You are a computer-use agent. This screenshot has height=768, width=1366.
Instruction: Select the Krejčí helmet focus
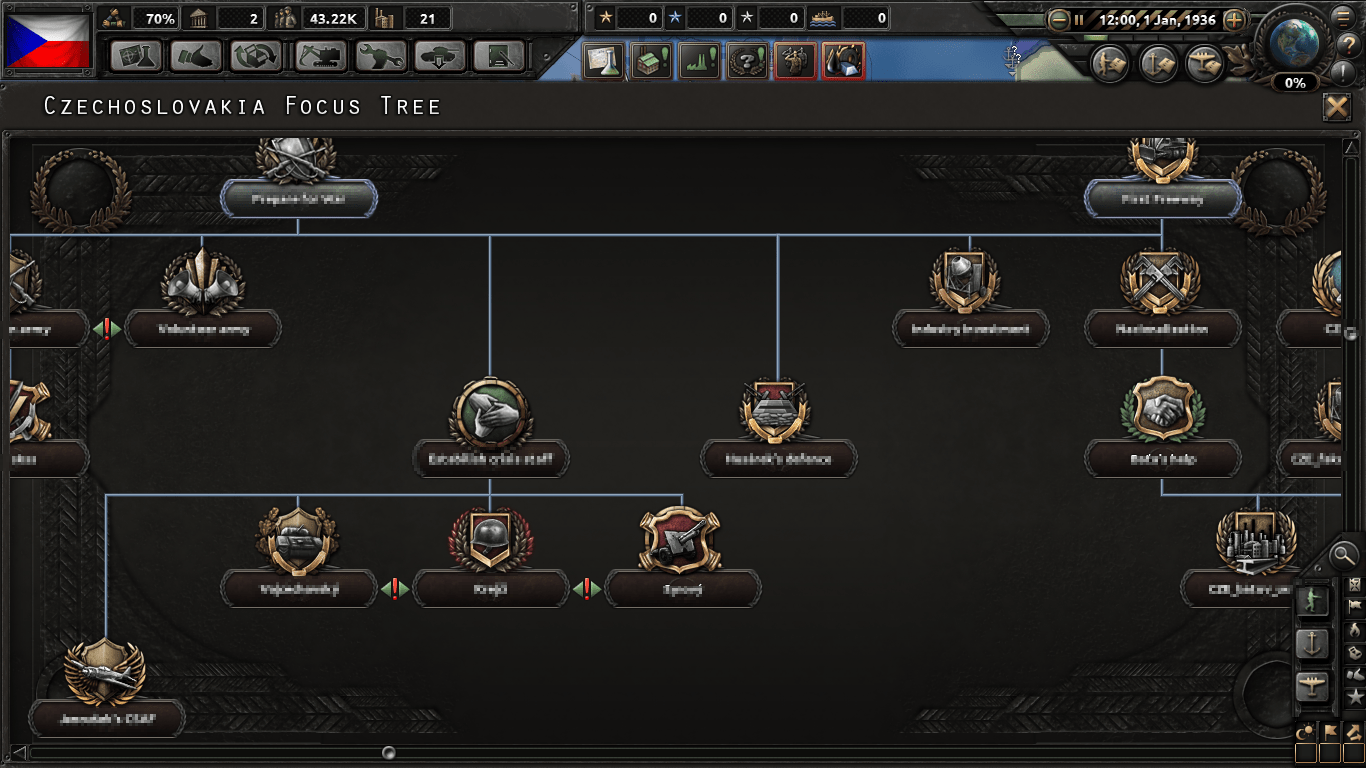point(490,588)
